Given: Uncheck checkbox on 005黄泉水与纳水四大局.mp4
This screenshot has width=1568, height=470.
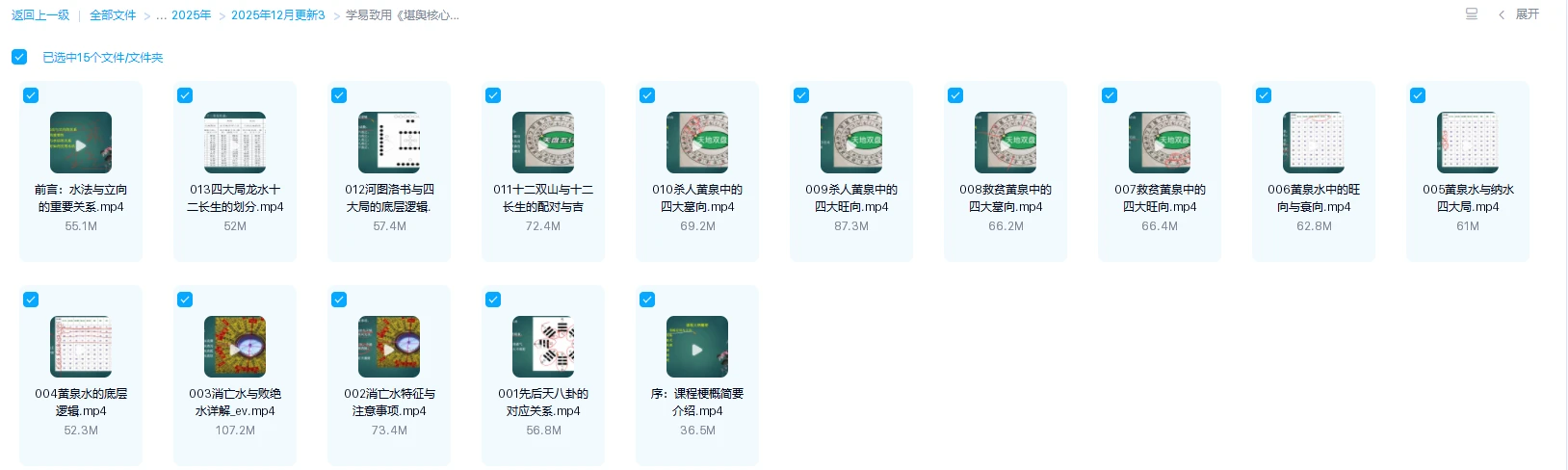Looking at the screenshot, I should tap(1418, 95).
